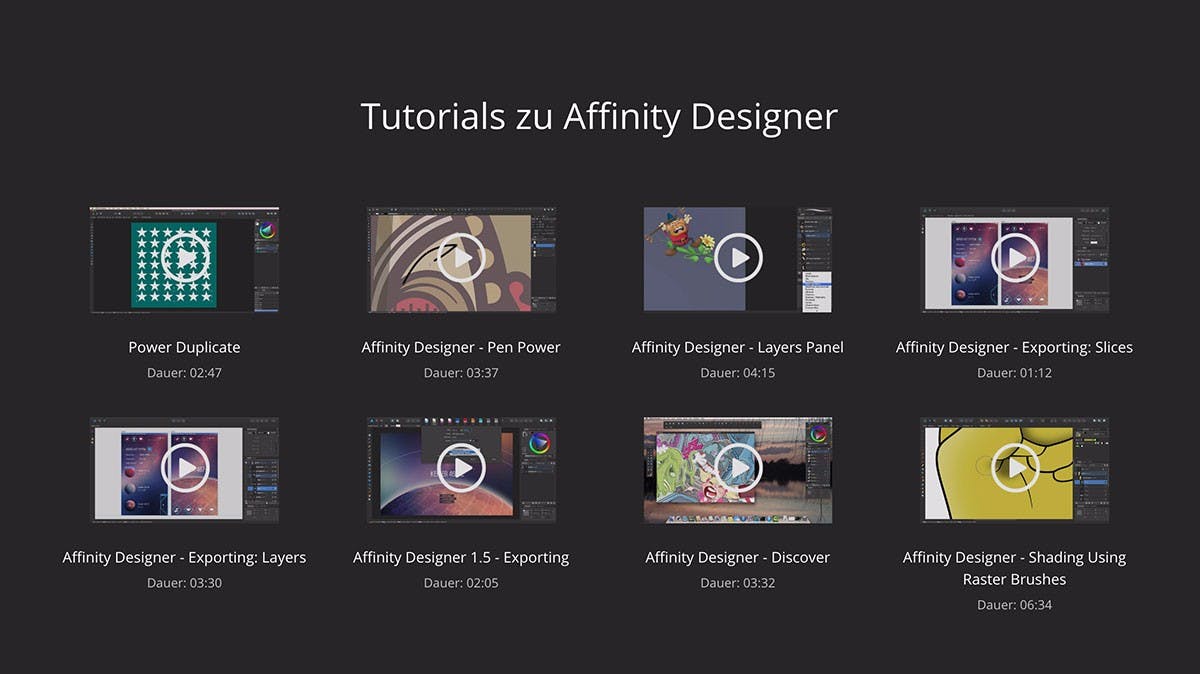Click the 'Dauer: 03:32' duration text

coord(738,583)
